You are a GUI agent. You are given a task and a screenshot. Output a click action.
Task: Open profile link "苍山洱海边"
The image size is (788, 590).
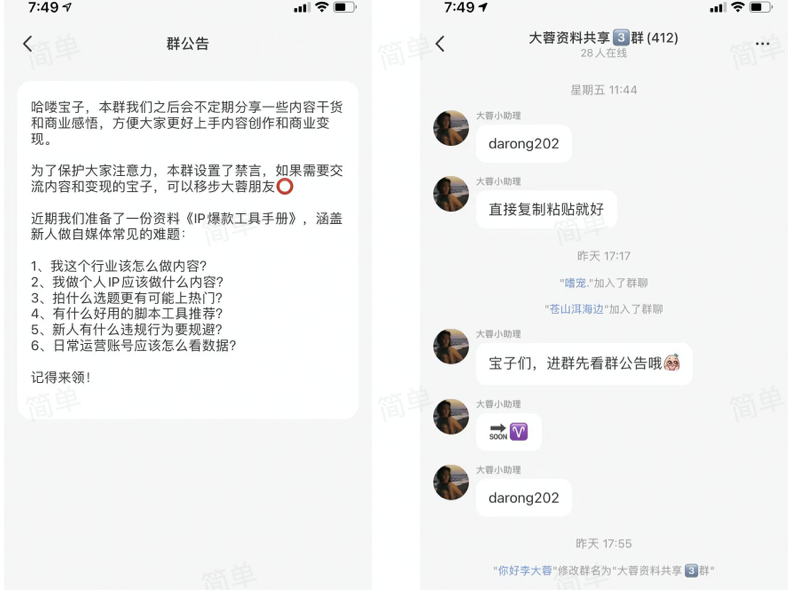click(576, 309)
